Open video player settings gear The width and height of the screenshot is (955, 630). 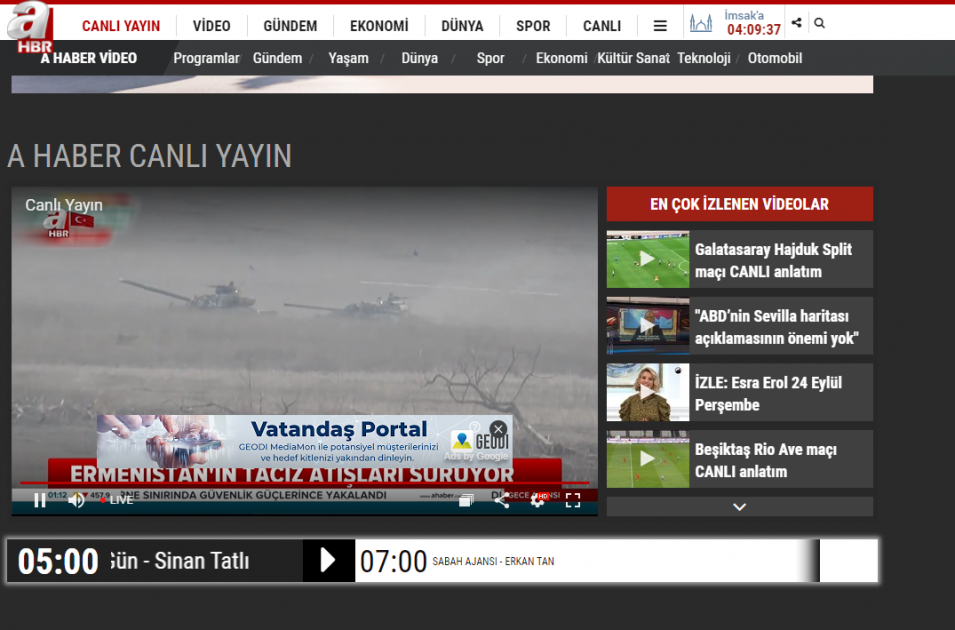point(537,500)
